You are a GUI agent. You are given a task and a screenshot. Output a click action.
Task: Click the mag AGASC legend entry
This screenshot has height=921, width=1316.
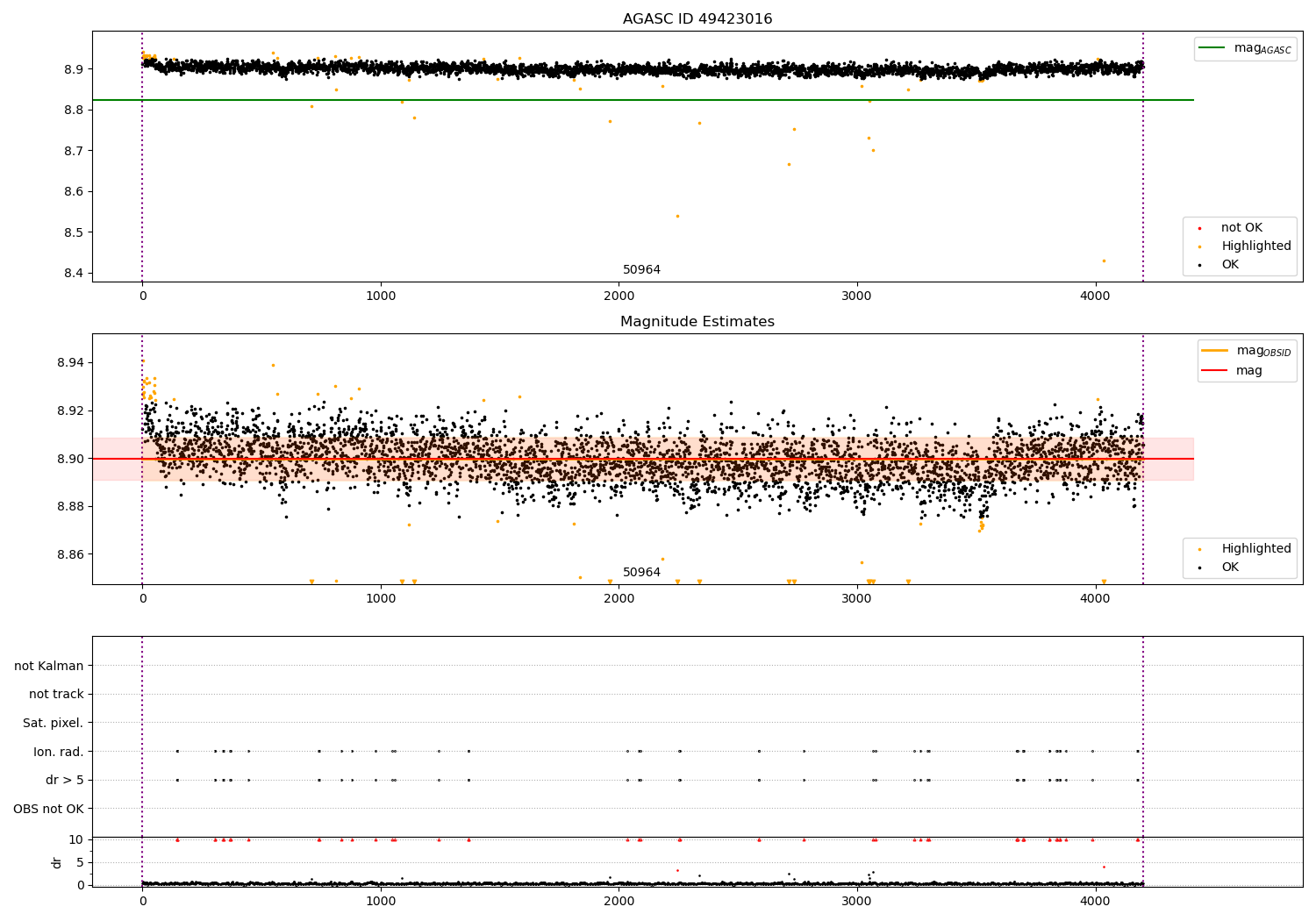[x=1245, y=48]
